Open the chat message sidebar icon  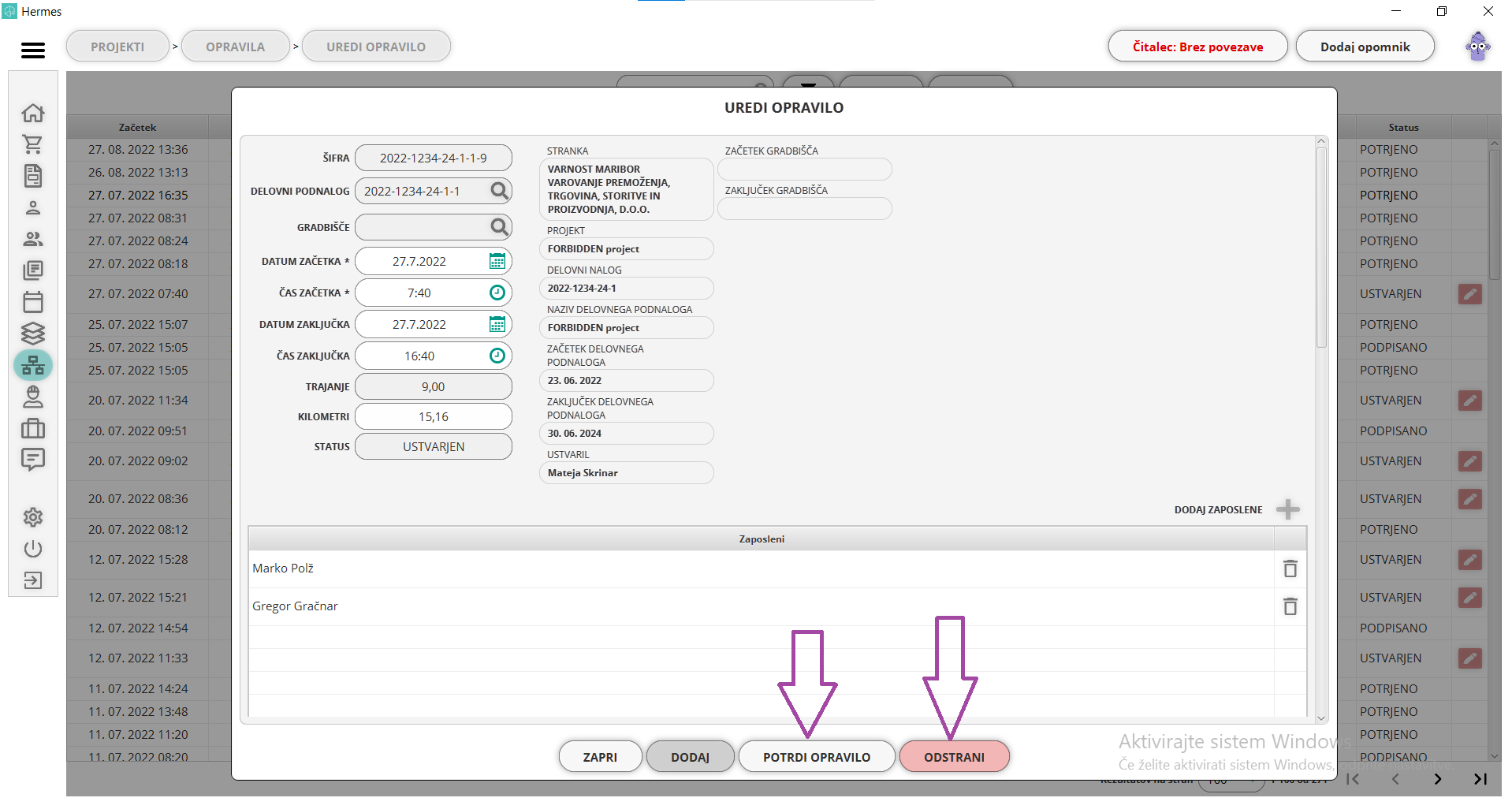pyautogui.click(x=33, y=460)
